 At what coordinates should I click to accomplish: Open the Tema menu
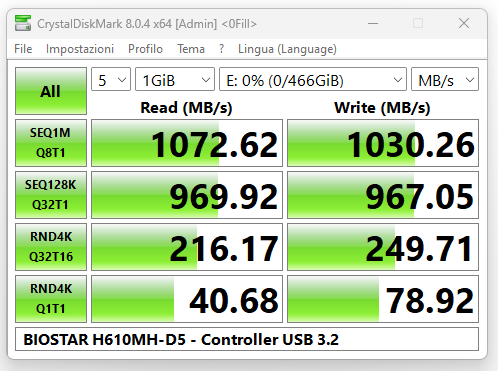(x=191, y=49)
